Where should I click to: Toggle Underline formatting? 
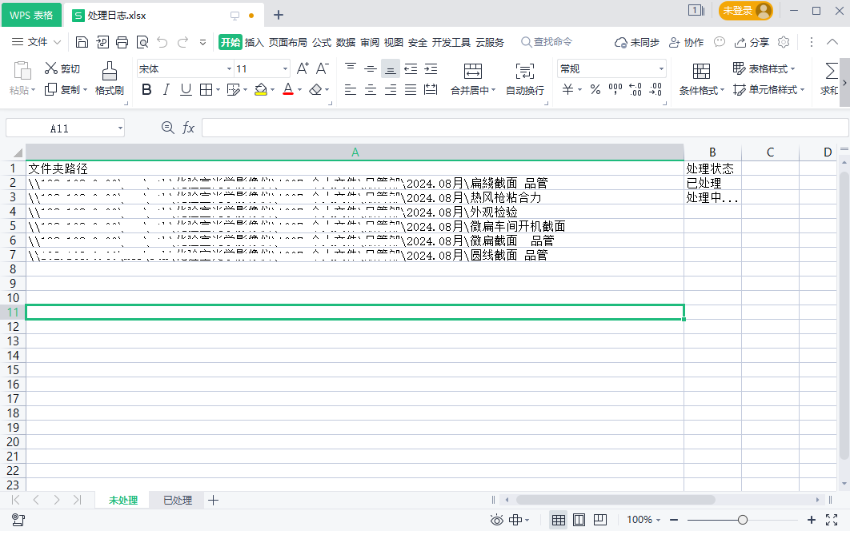coord(186,90)
